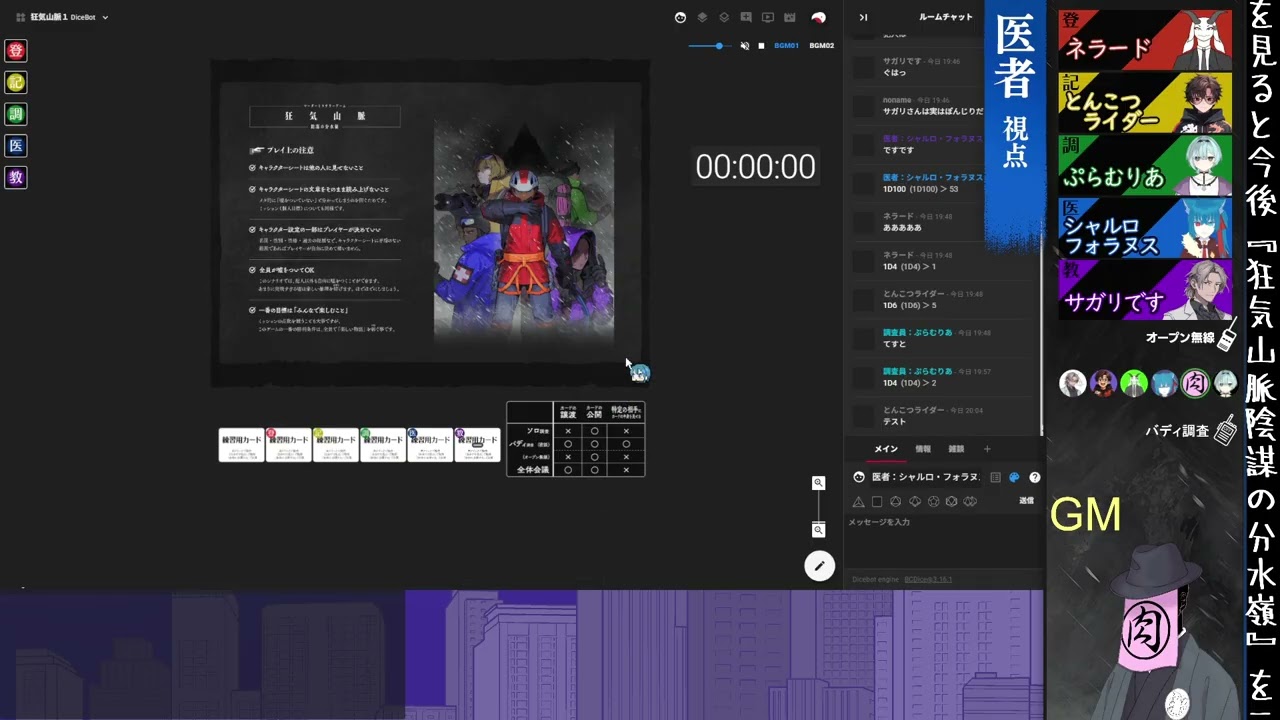
Task: Zoom out the board with the minus magnifier
Action: (x=818, y=530)
